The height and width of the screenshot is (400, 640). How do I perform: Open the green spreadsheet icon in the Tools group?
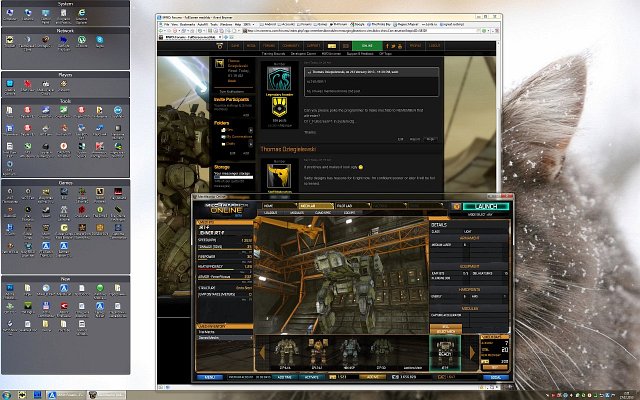(x=64, y=110)
